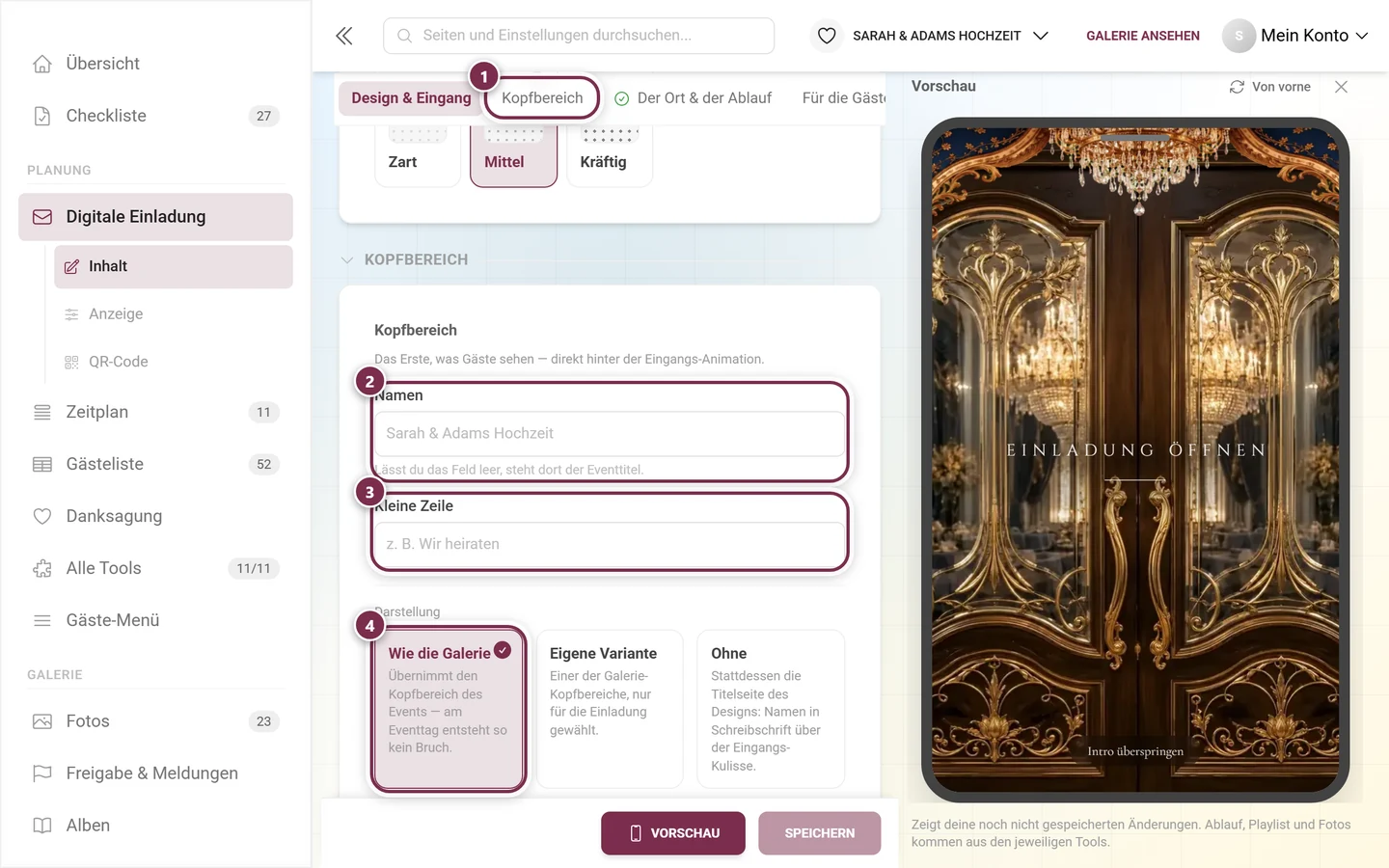Select the Zart intensity option

[418, 154]
